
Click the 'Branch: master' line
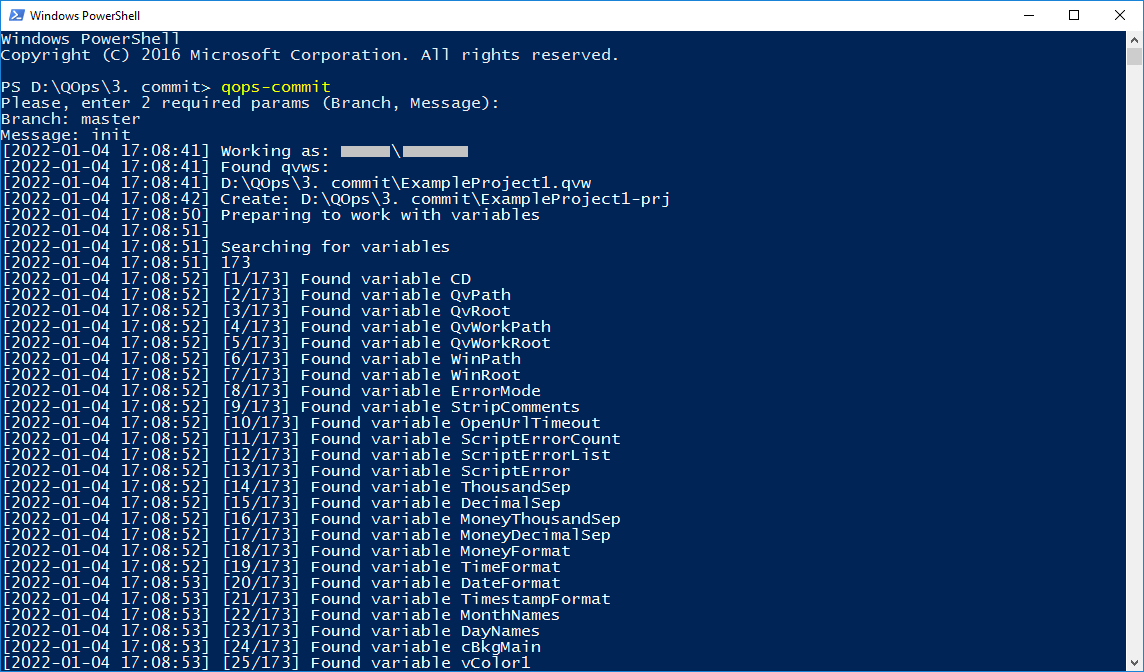click(71, 119)
